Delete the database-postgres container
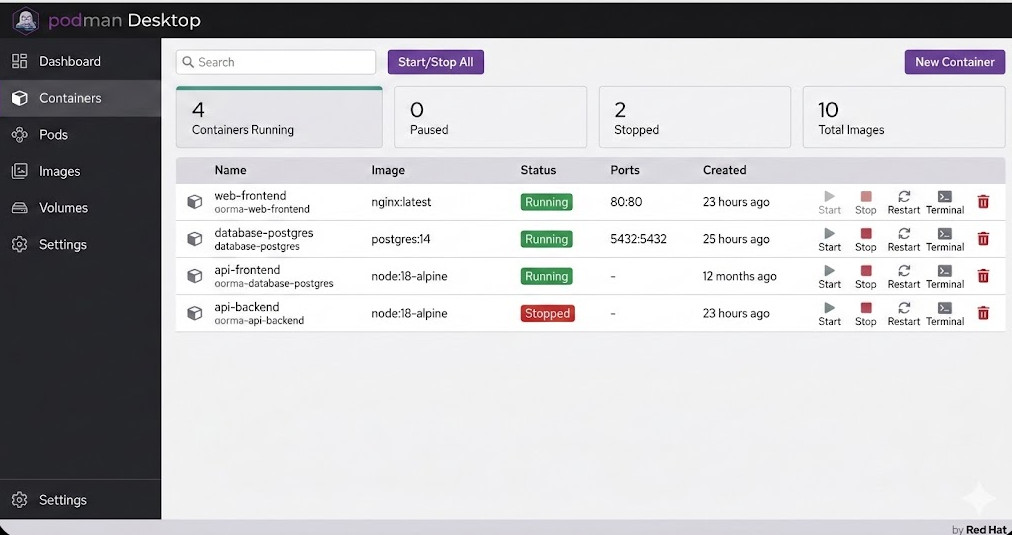The width and height of the screenshot is (1012, 535). 983,239
